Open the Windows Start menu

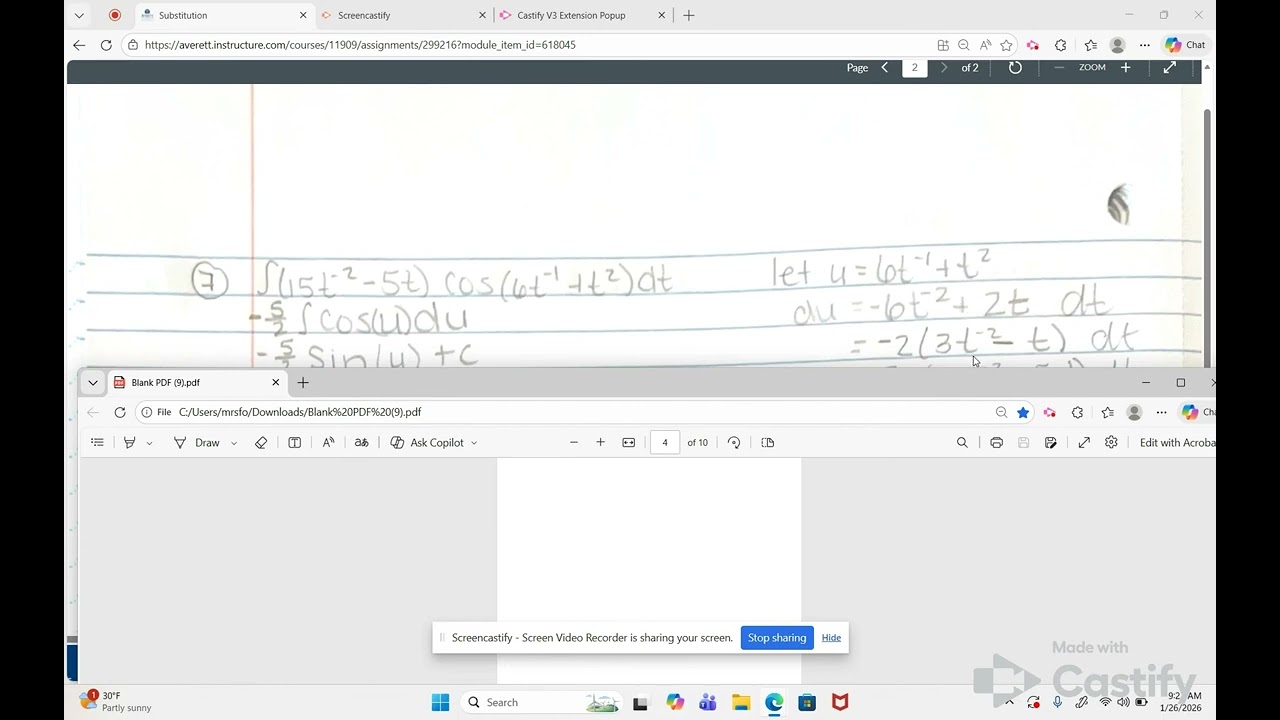[x=440, y=702]
